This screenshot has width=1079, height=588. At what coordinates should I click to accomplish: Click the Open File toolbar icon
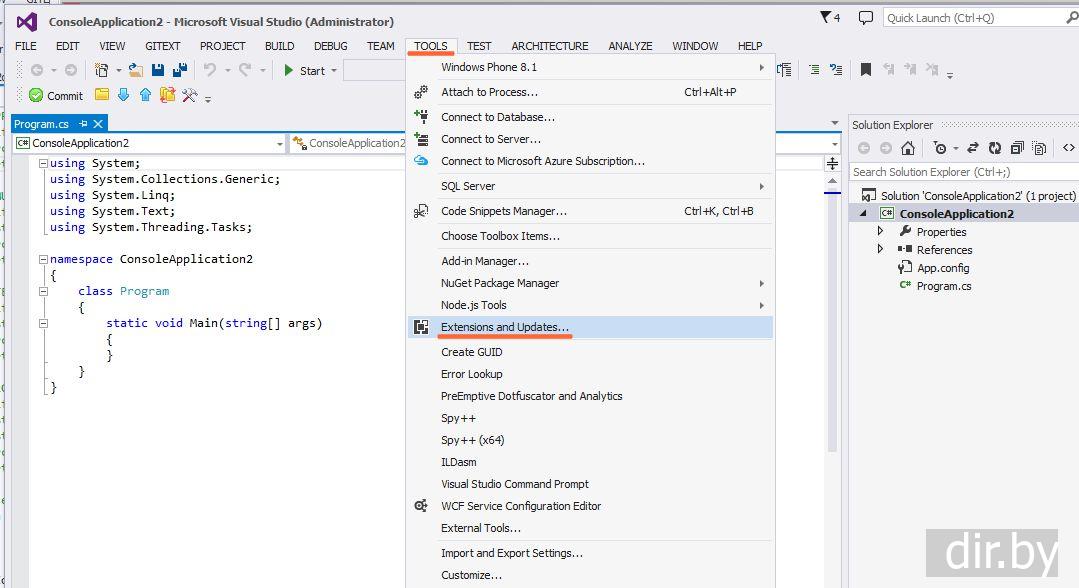pos(135,70)
